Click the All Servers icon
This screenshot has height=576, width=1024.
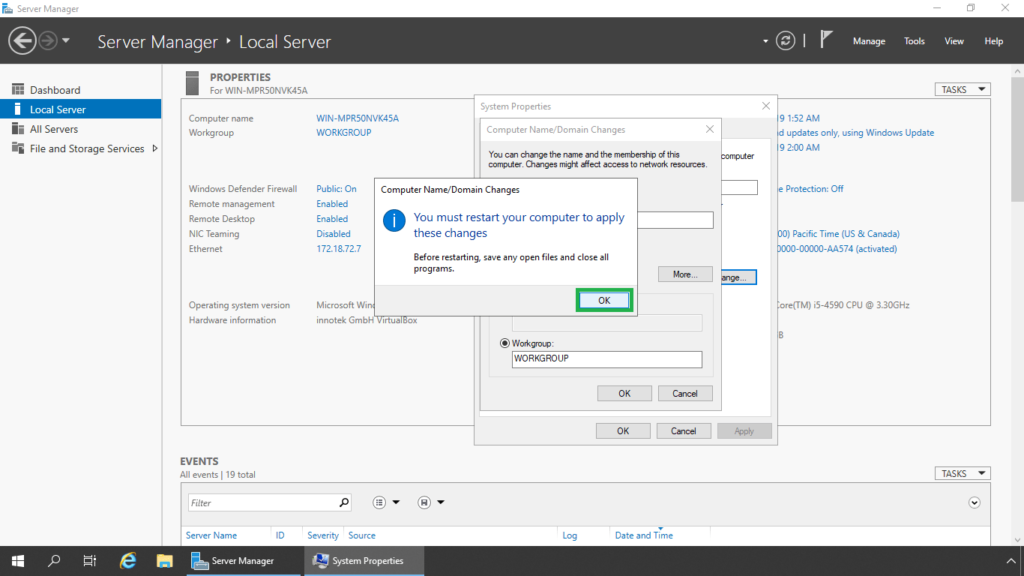pyautogui.click(x=18, y=129)
